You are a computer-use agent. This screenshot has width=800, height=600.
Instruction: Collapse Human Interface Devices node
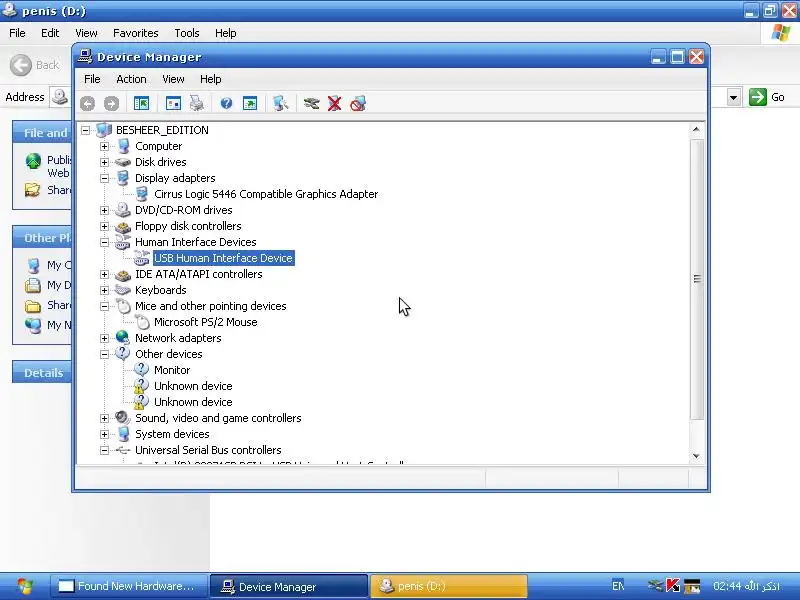104,242
